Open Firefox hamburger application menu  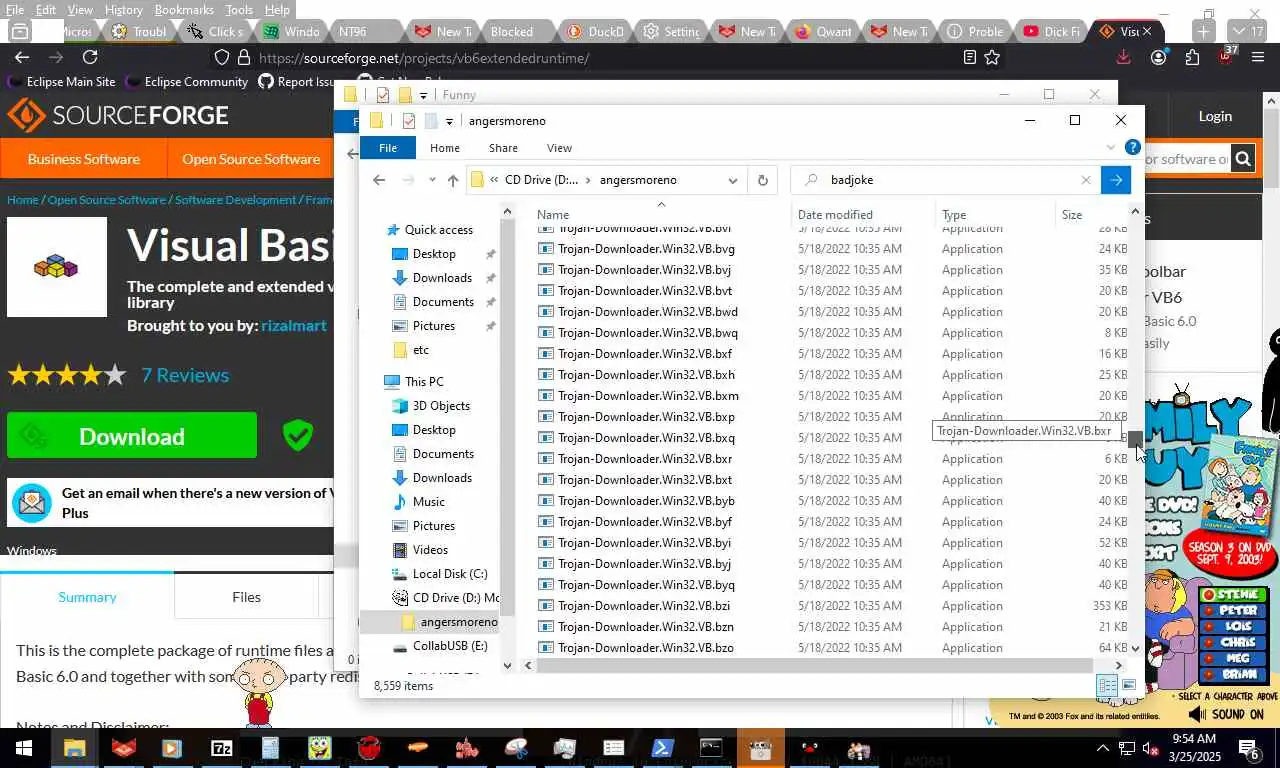1258,58
